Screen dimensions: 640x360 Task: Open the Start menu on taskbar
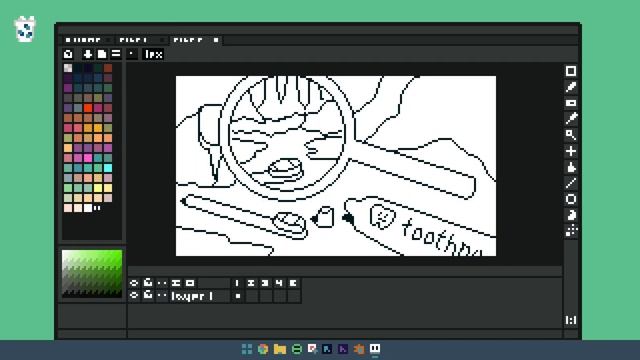pyautogui.click(x=247, y=349)
